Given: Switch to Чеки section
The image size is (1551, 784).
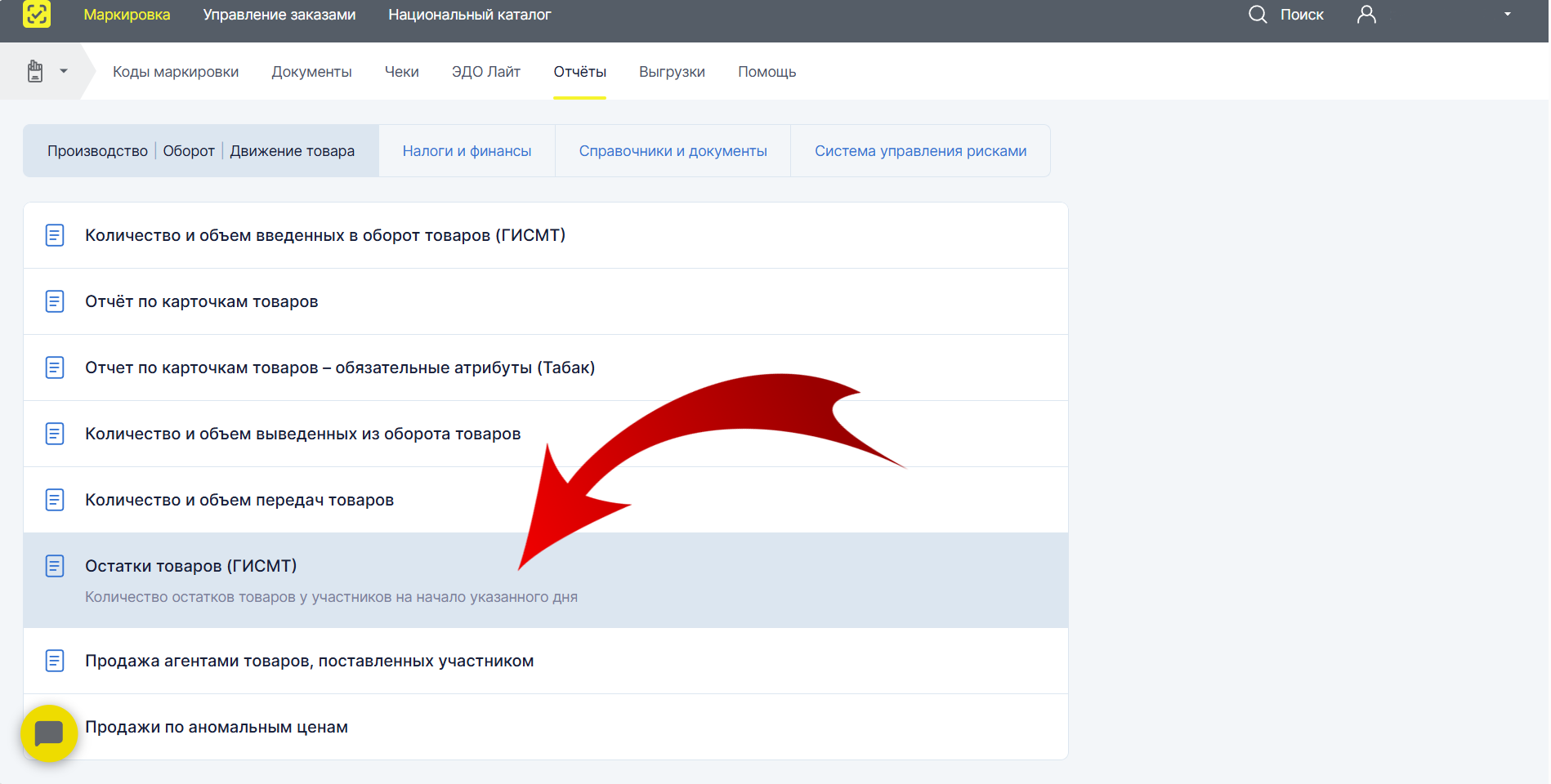Looking at the screenshot, I should tap(402, 72).
